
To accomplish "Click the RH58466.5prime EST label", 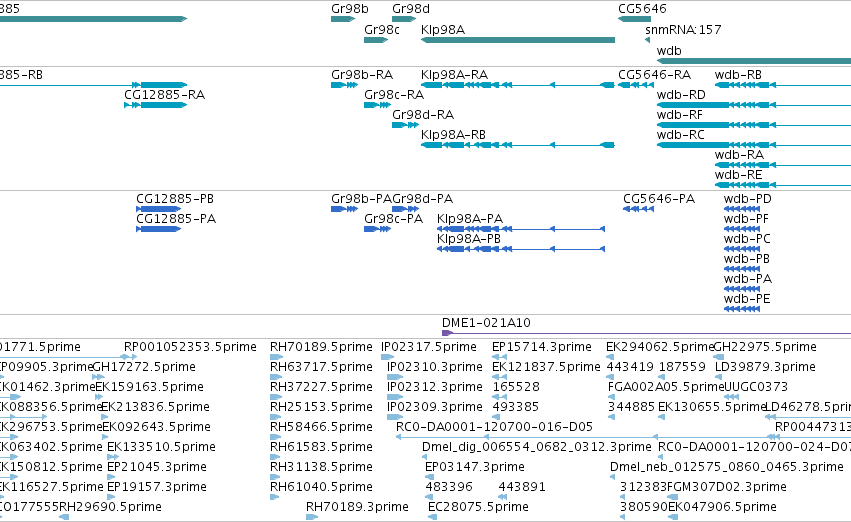I will coord(321,427).
